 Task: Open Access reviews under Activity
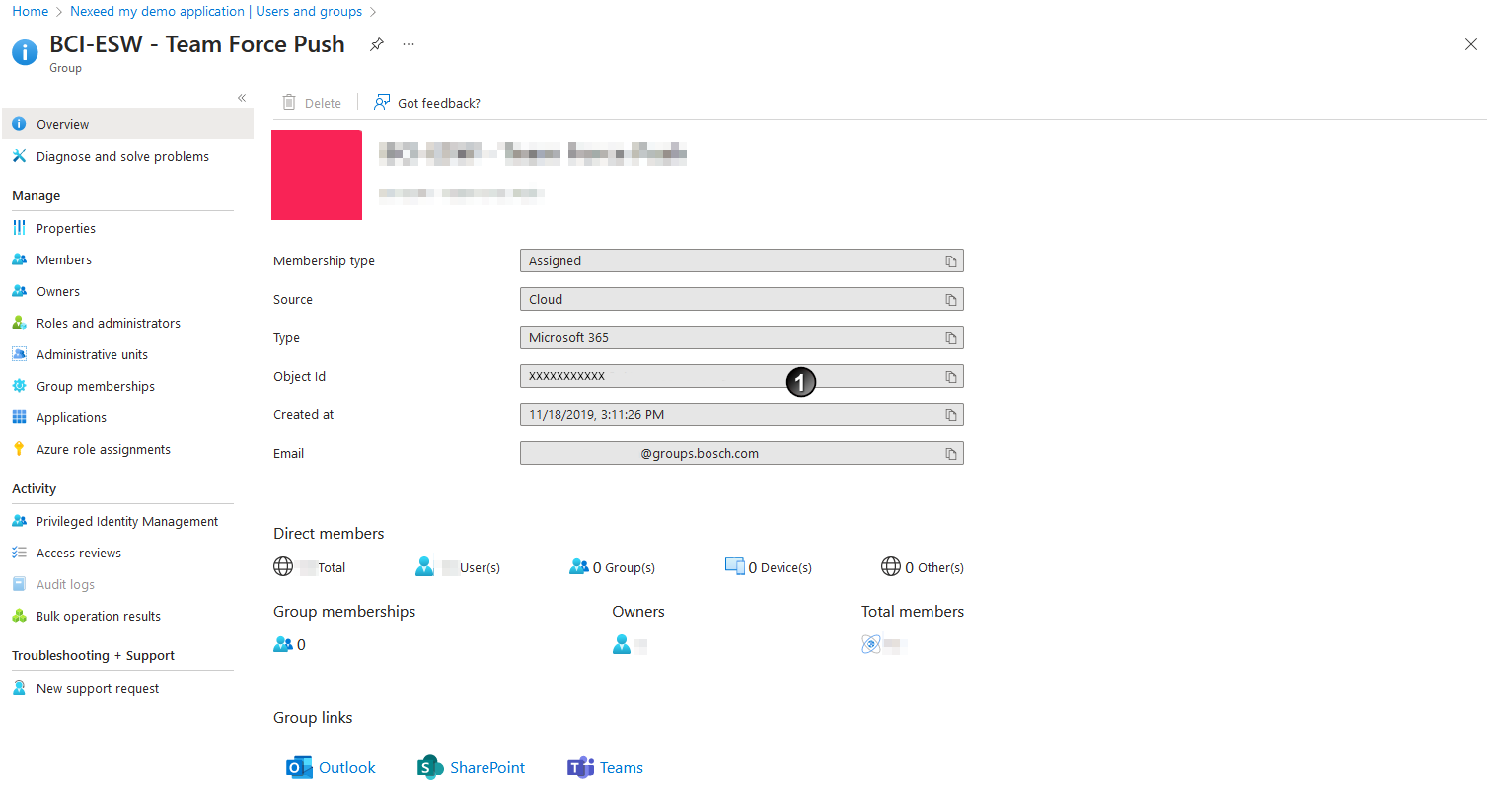[x=75, y=552]
